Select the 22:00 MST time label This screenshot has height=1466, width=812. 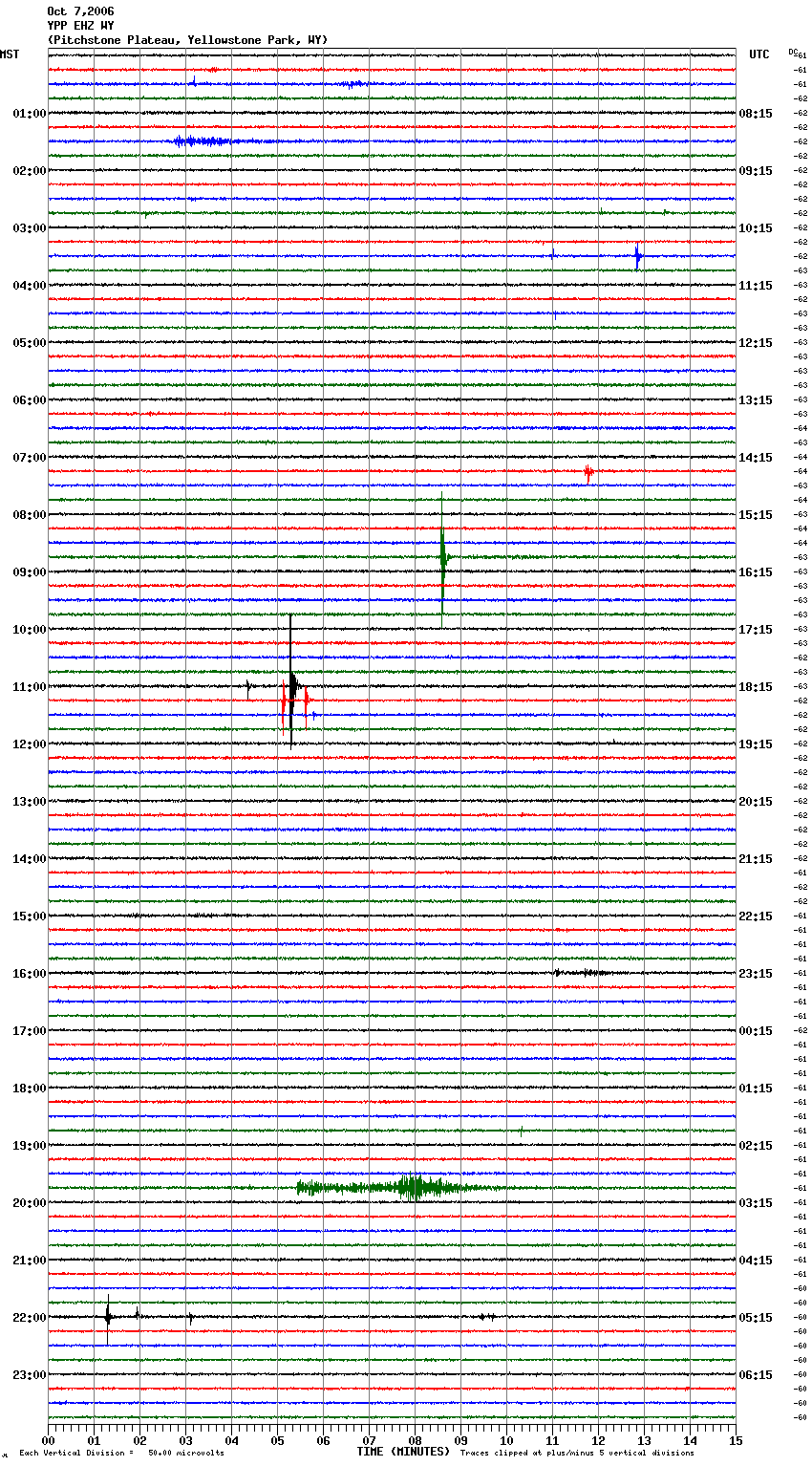(29, 1318)
